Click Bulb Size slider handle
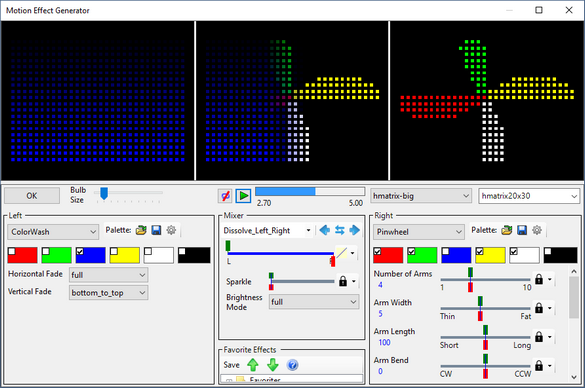Viewport: 585px width, 388px height. coord(104,194)
